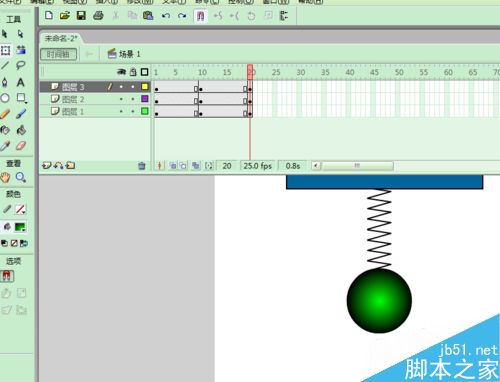Paste using the clipboard toolbar icon

click(x=148, y=15)
